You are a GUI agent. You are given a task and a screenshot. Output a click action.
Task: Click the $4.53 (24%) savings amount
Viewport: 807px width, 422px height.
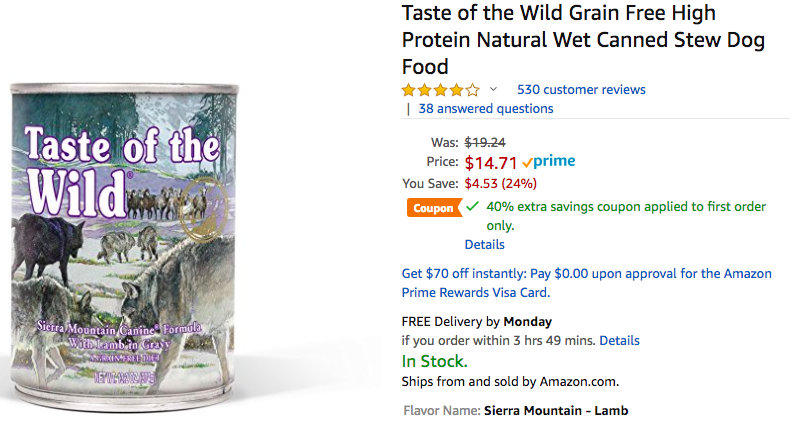pyautogui.click(x=500, y=183)
